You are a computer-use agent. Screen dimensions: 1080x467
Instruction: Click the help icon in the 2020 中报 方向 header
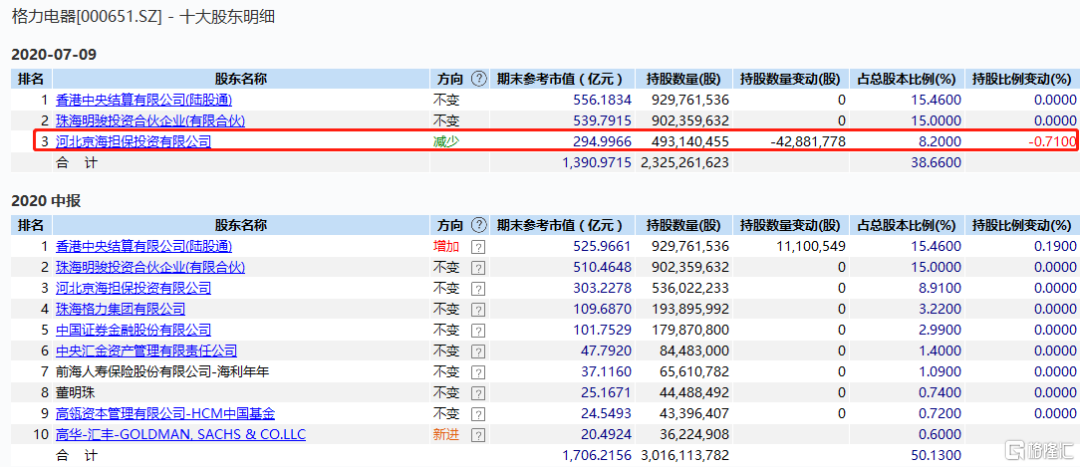pos(479,225)
